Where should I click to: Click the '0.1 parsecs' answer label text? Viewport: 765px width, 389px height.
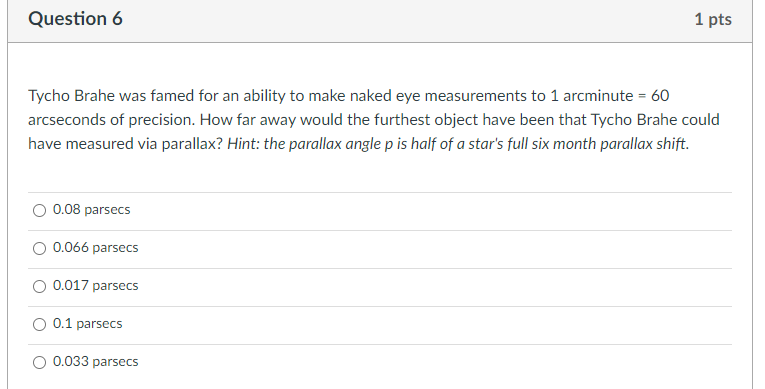point(88,324)
